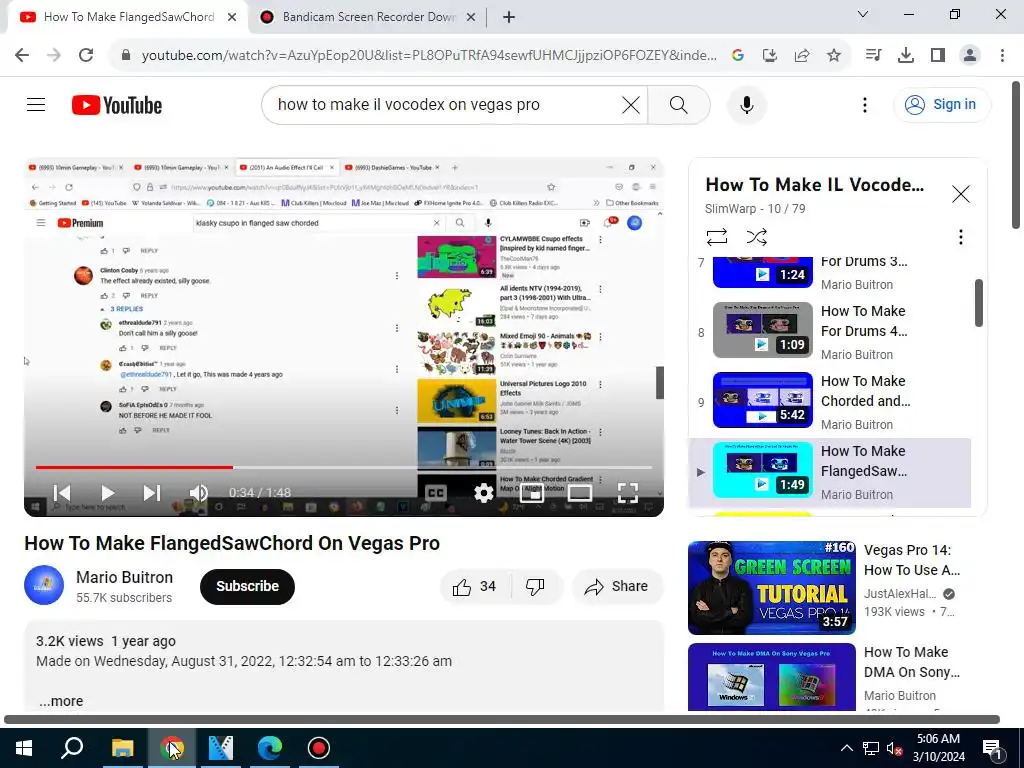Skip to the previous playlist video
The height and width of the screenshot is (768, 1024).
tap(62, 492)
